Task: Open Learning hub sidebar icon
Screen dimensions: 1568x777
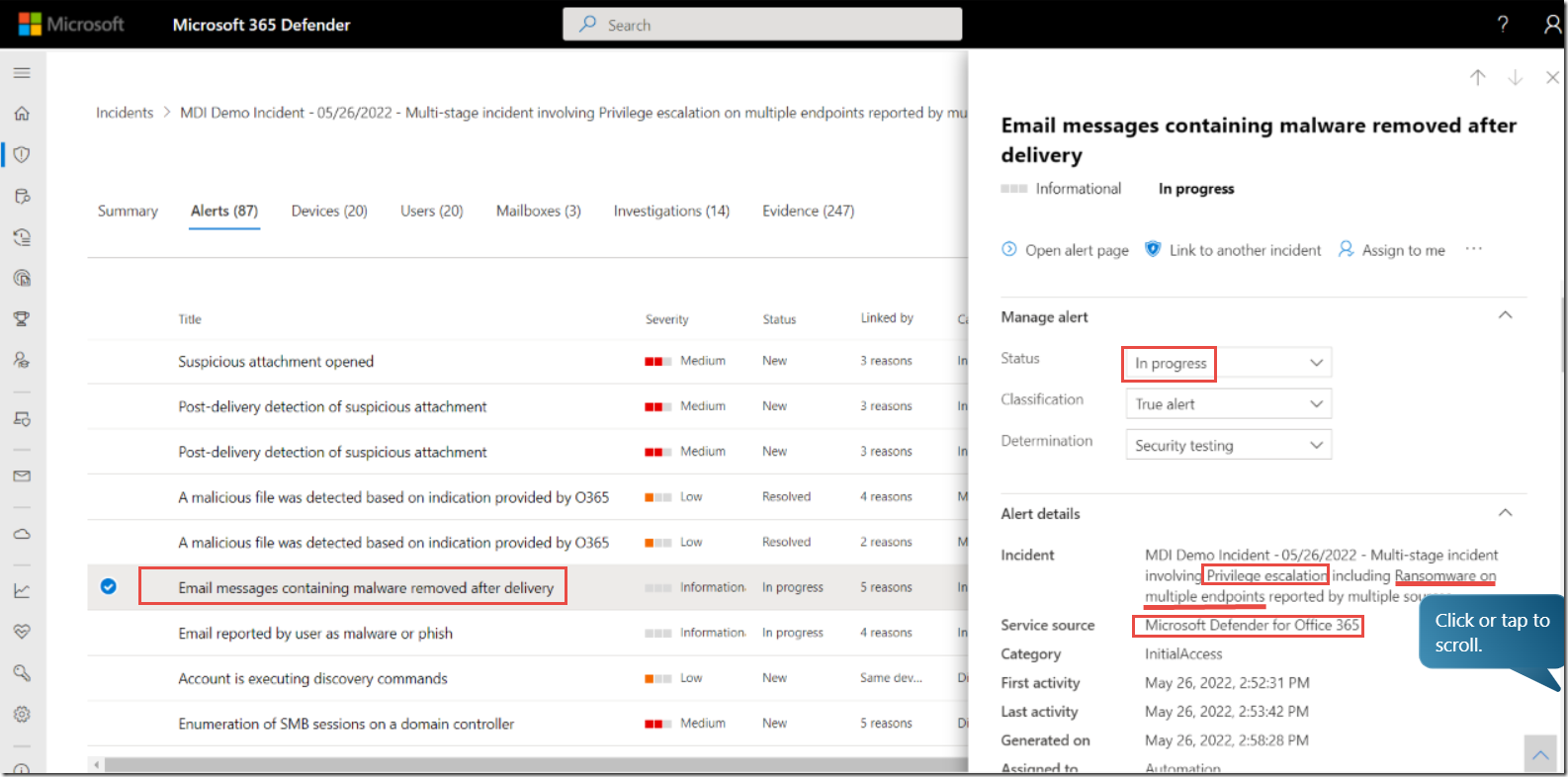Action: click(22, 360)
